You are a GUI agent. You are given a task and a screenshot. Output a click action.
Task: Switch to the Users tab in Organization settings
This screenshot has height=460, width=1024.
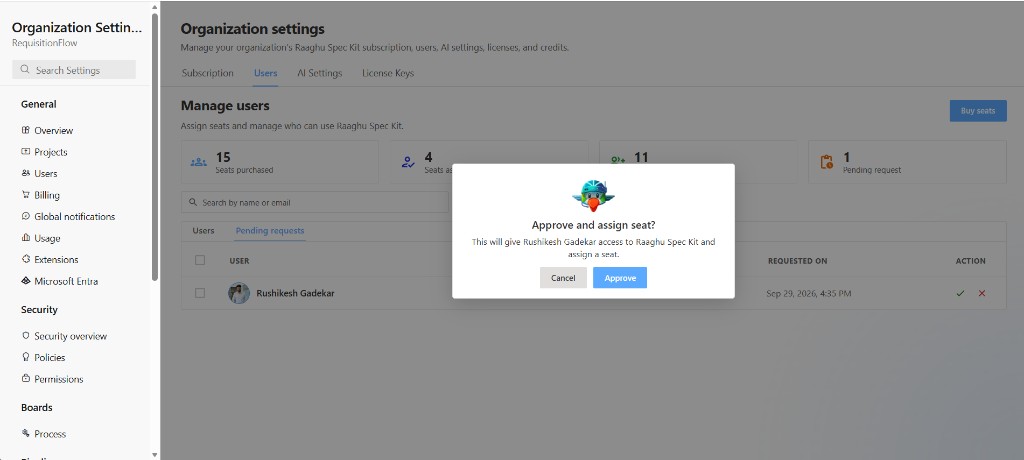(266, 73)
